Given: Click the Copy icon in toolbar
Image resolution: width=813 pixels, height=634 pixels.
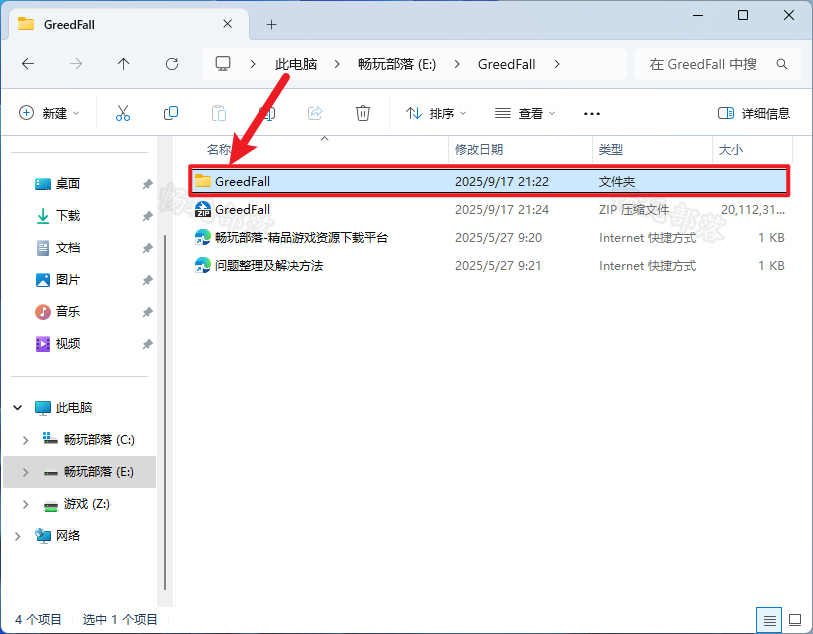Looking at the screenshot, I should [171, 113].
